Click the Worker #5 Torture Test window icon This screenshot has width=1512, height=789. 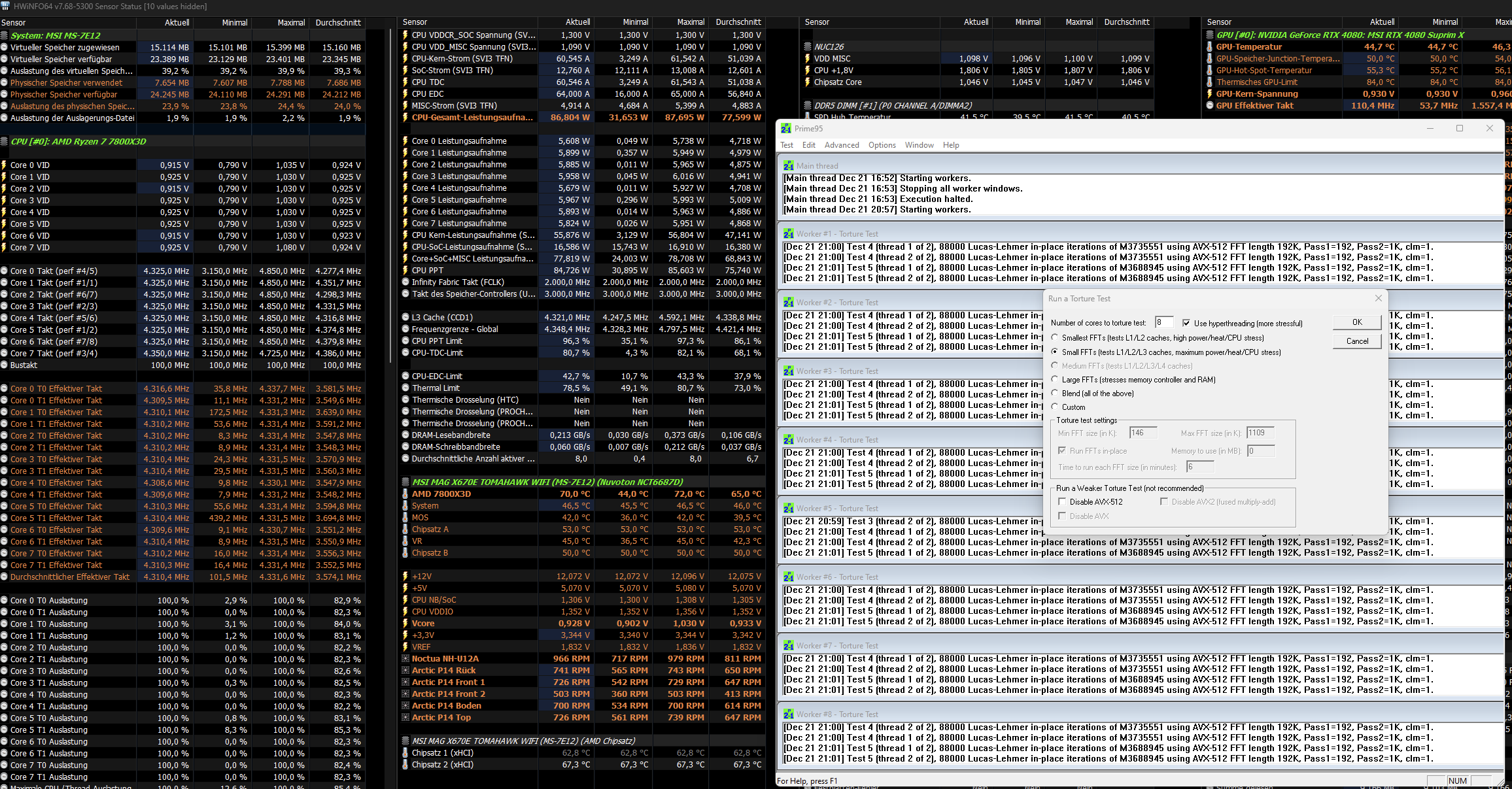coord(789,509)
